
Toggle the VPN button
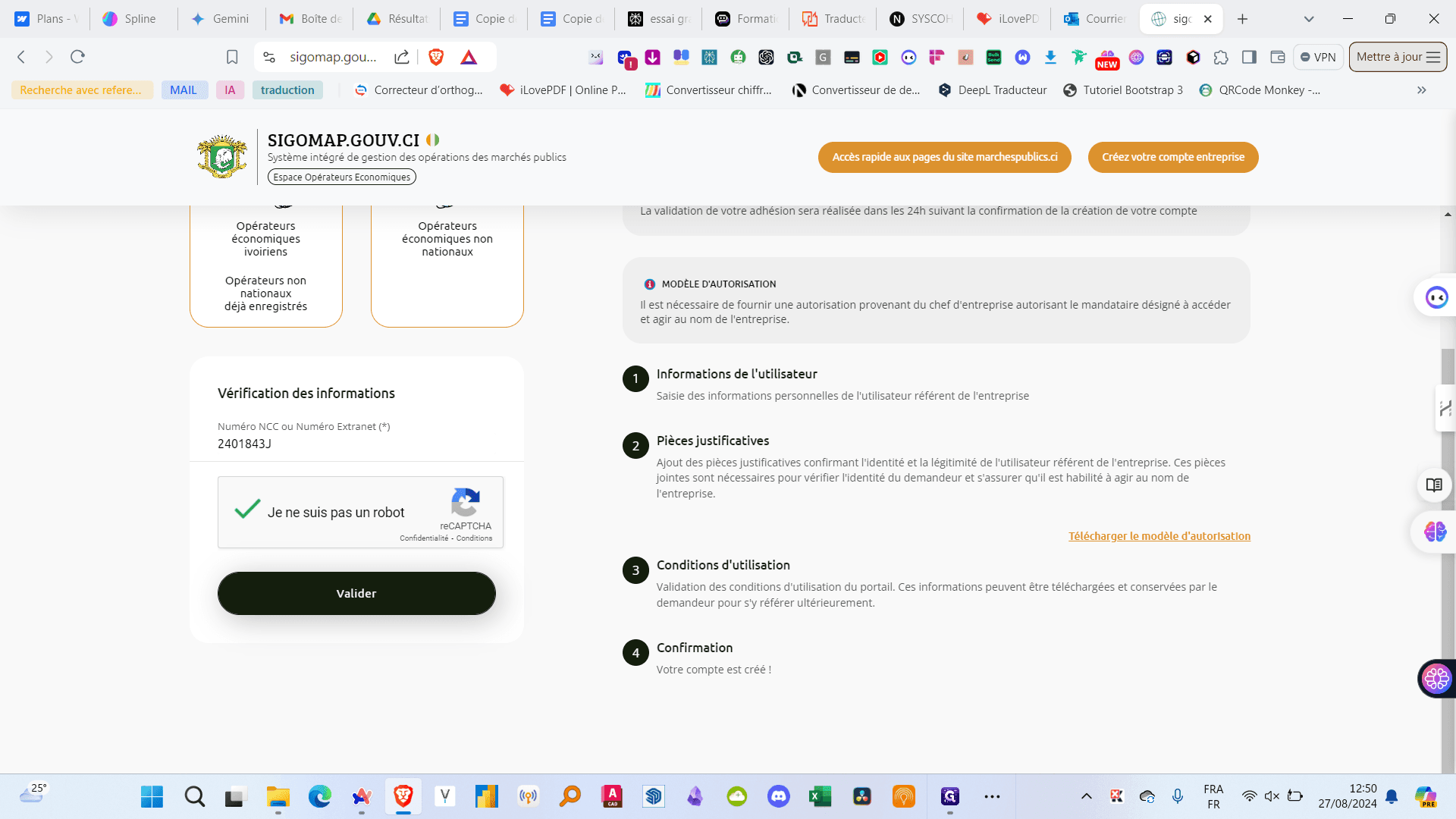1319,57
